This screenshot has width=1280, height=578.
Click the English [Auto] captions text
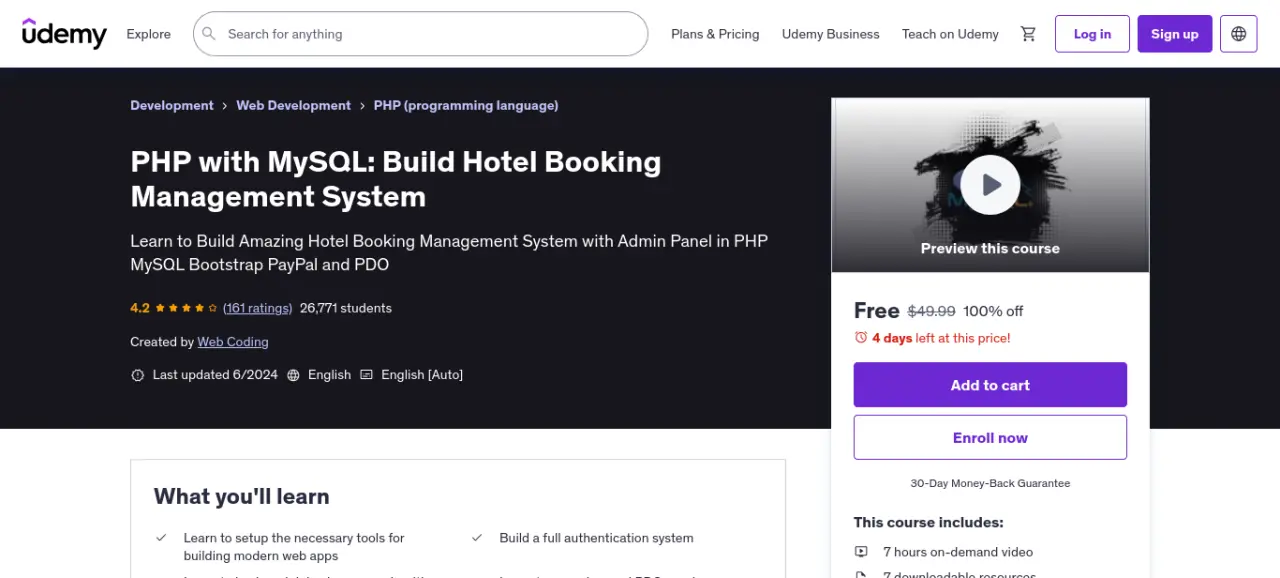(422, 375)
